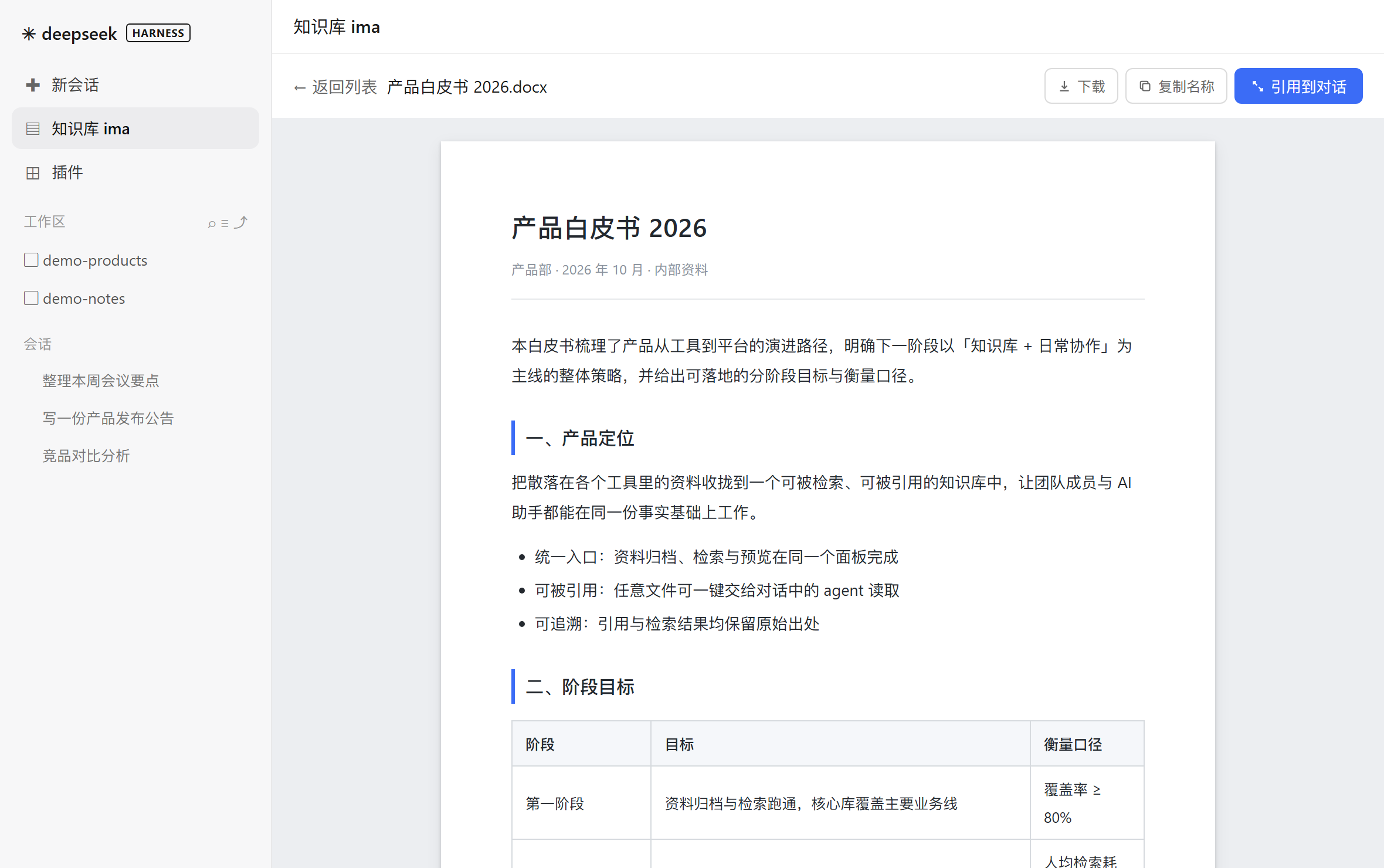Image resolution: width=1384 pixels, height=868 pixels.
Task: Click the 下载 button
Action: click(1081, 86)
